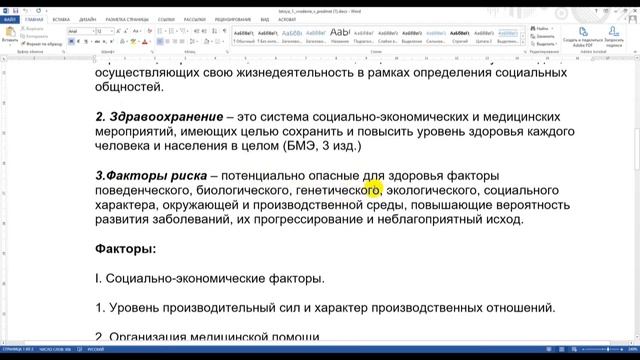This screenshot has width=640, height=360.
Task: Increase the paragraph indent
Action: coord(204,31)
